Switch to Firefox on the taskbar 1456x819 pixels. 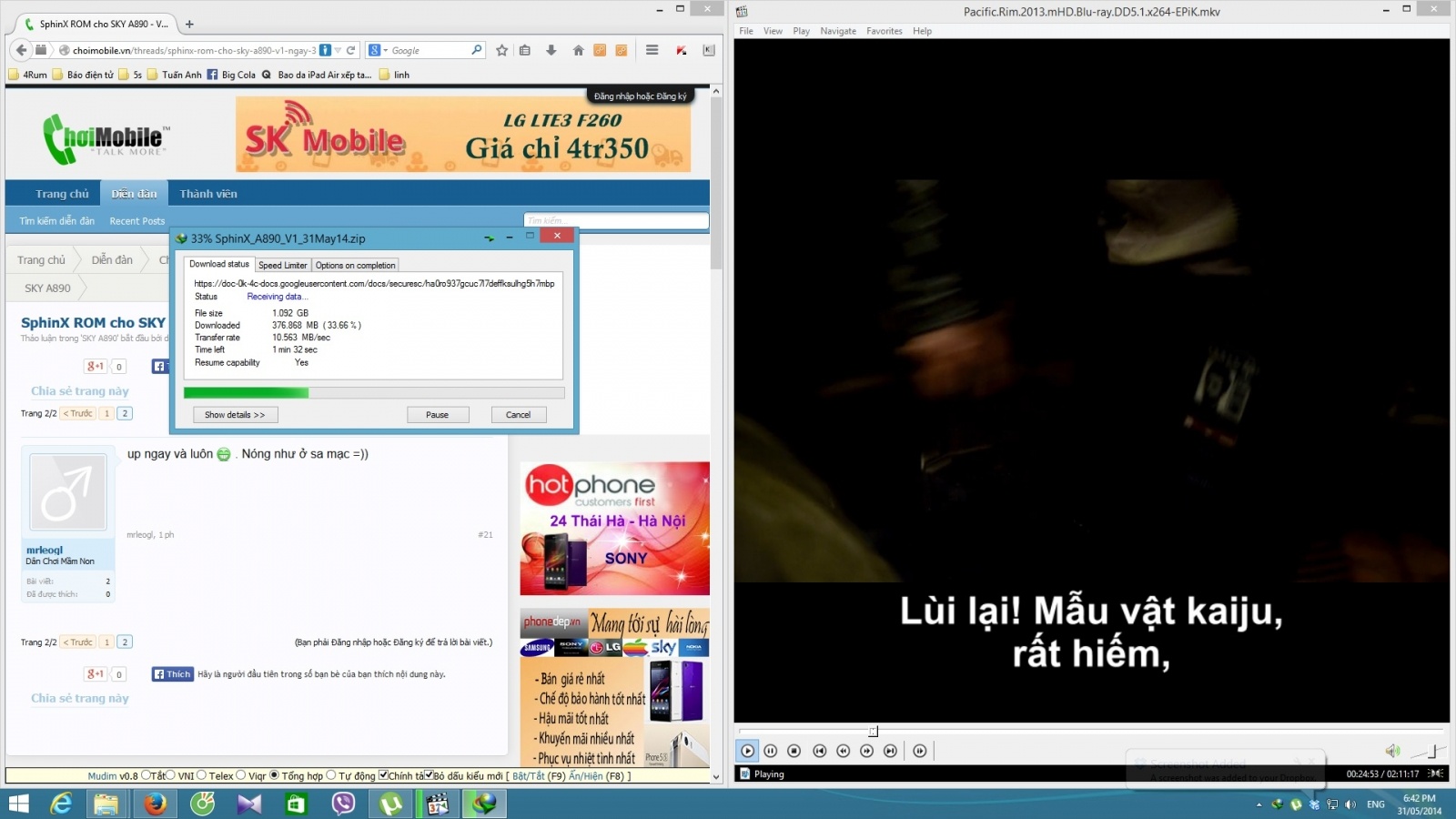coord(155,804)
